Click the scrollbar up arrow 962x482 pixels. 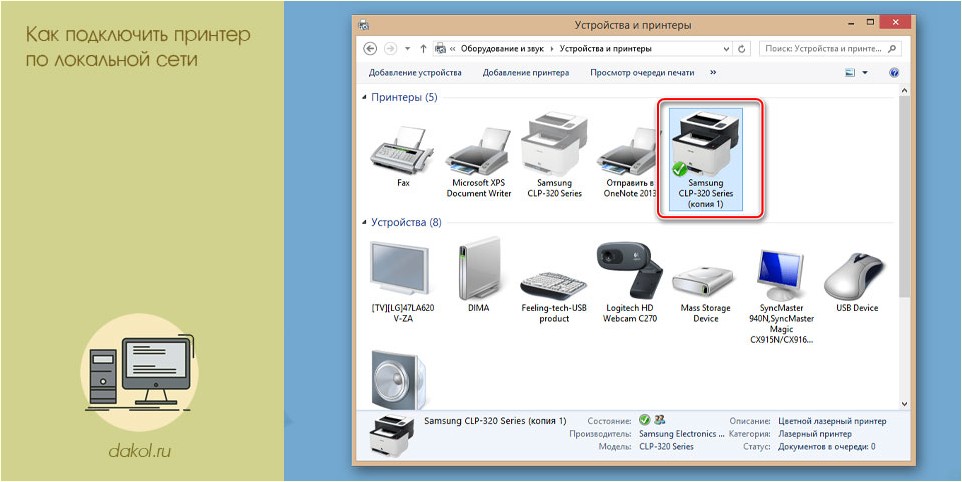click(x=903, y=90)
